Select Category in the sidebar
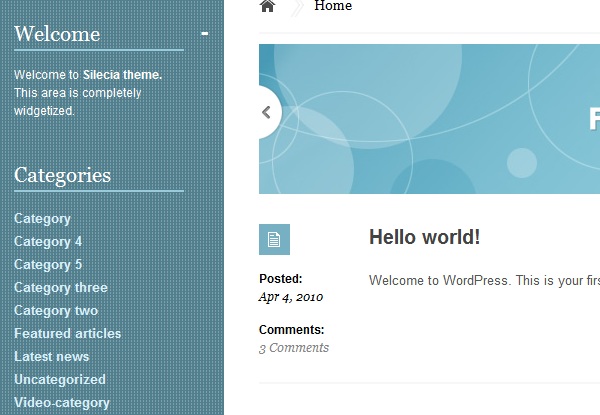 pyautogui.click(x=42, y=218)
